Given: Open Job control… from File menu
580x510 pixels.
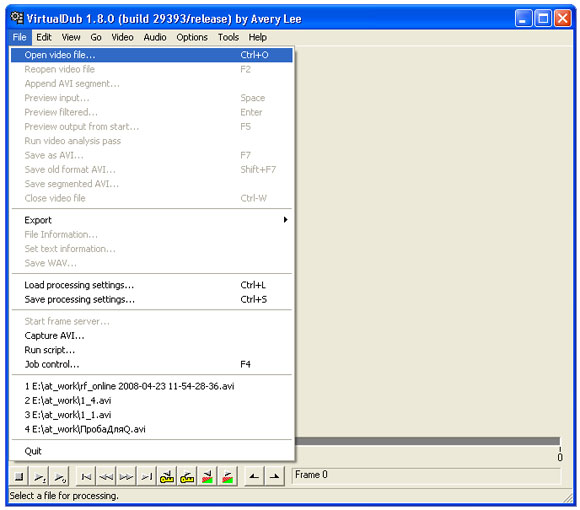Looking at the screenshot, I should coord(152,365).
